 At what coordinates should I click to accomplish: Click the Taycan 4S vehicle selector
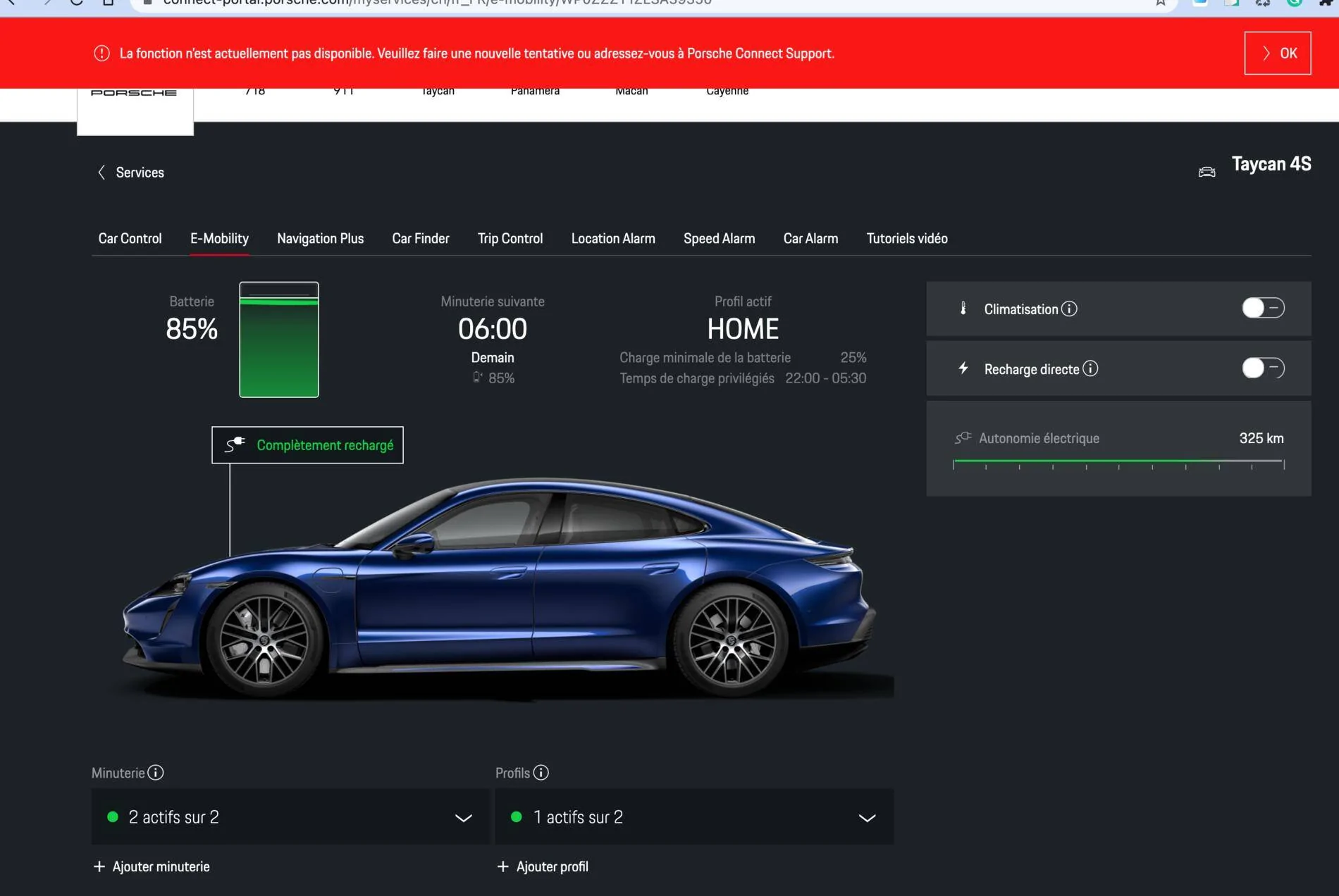coord(1271,164)
